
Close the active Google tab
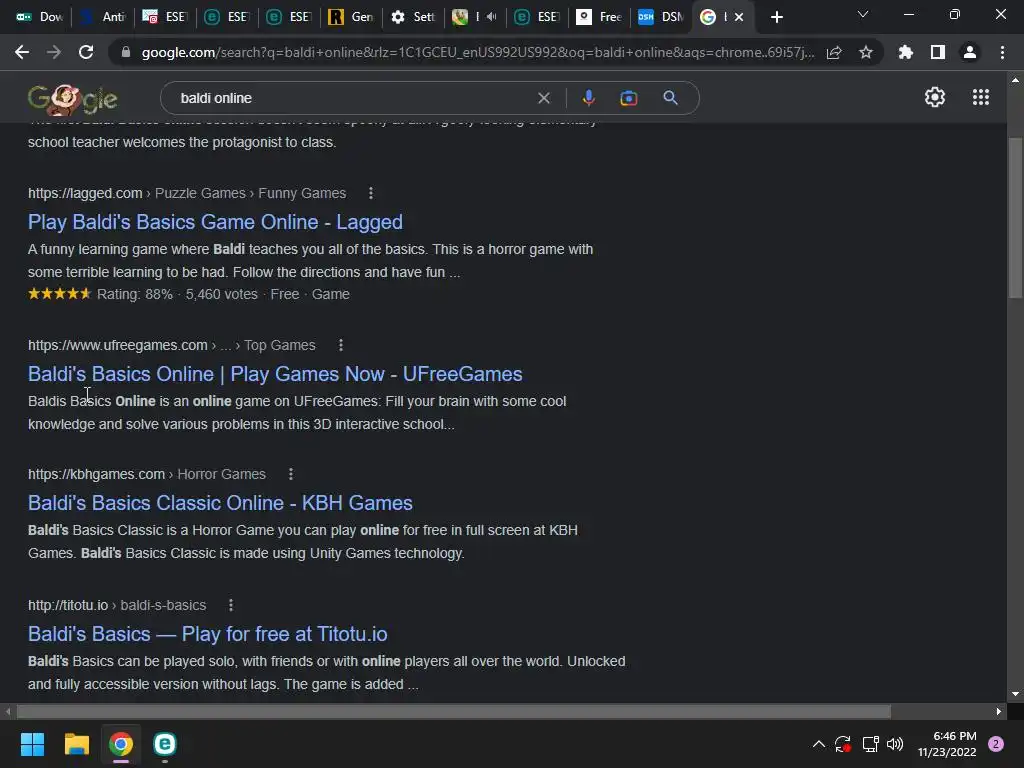(739, 17)
